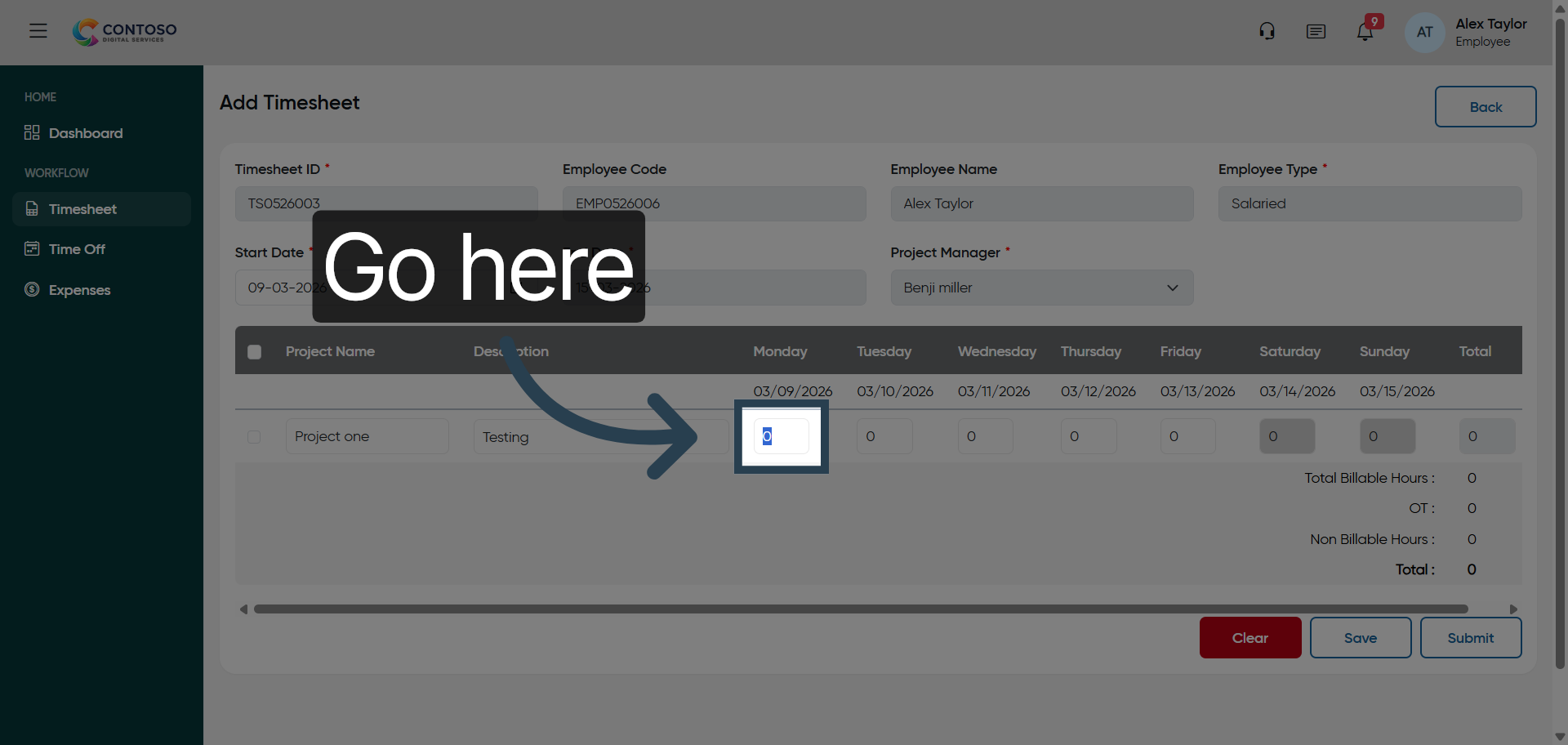The height and width of the screenshot is (745, 1568).
Task: Click the Monday hours input for Project one
Action: [781, 436]
